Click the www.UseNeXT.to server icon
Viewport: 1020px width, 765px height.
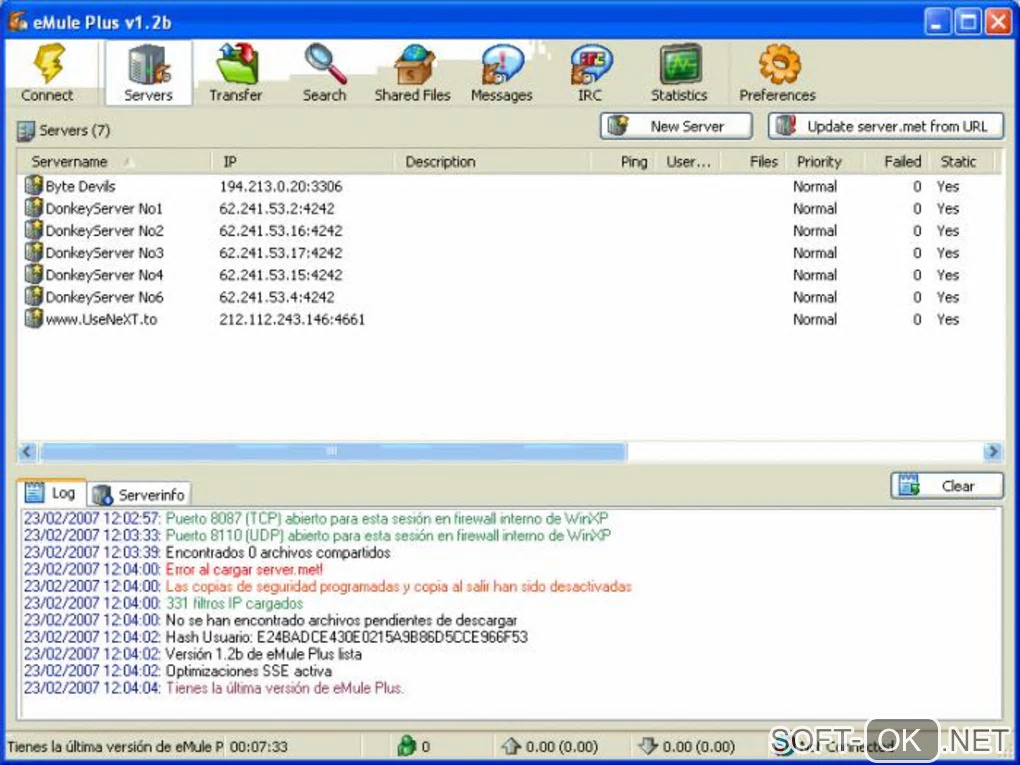point(33,318)
